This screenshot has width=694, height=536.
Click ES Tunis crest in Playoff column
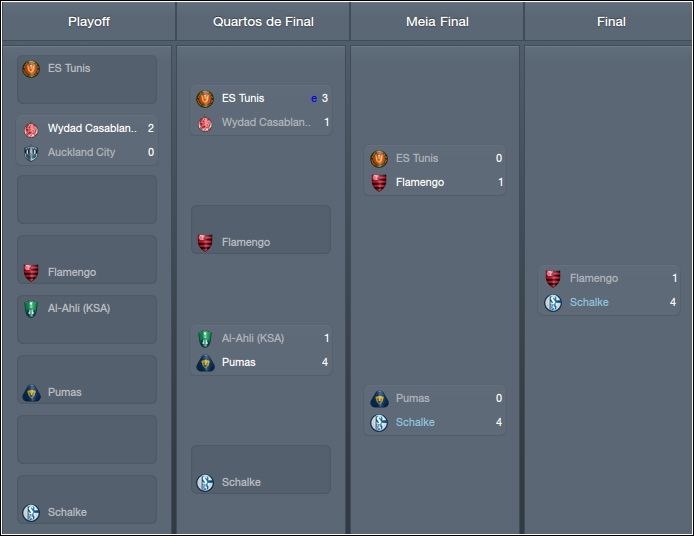(x=31, y=69)
